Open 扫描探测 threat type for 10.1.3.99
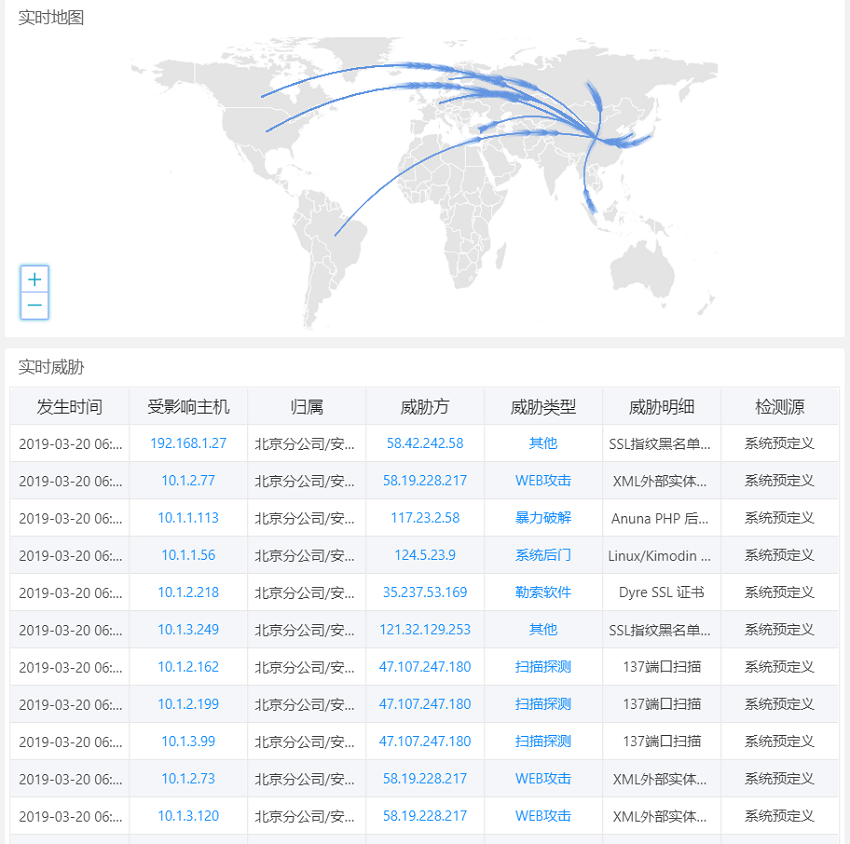The width and height of the screenshot is (850, 844). (x=543, y=741)
